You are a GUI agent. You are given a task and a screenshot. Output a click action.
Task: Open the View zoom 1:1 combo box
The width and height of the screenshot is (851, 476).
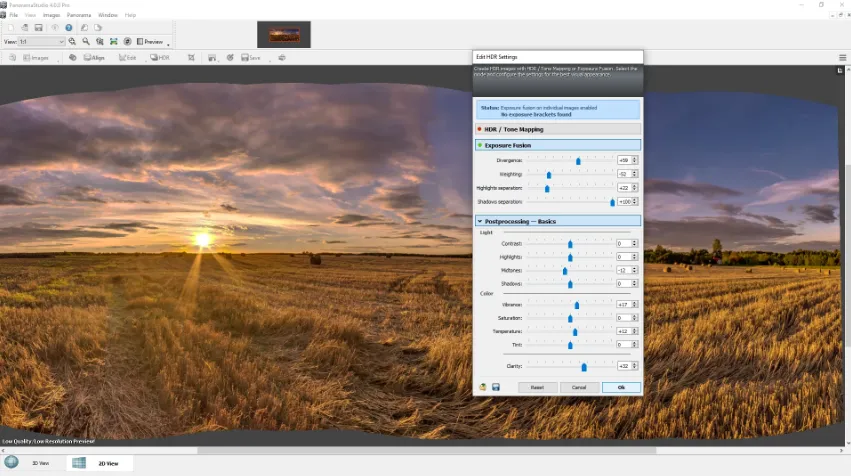(x=41, y=42)
